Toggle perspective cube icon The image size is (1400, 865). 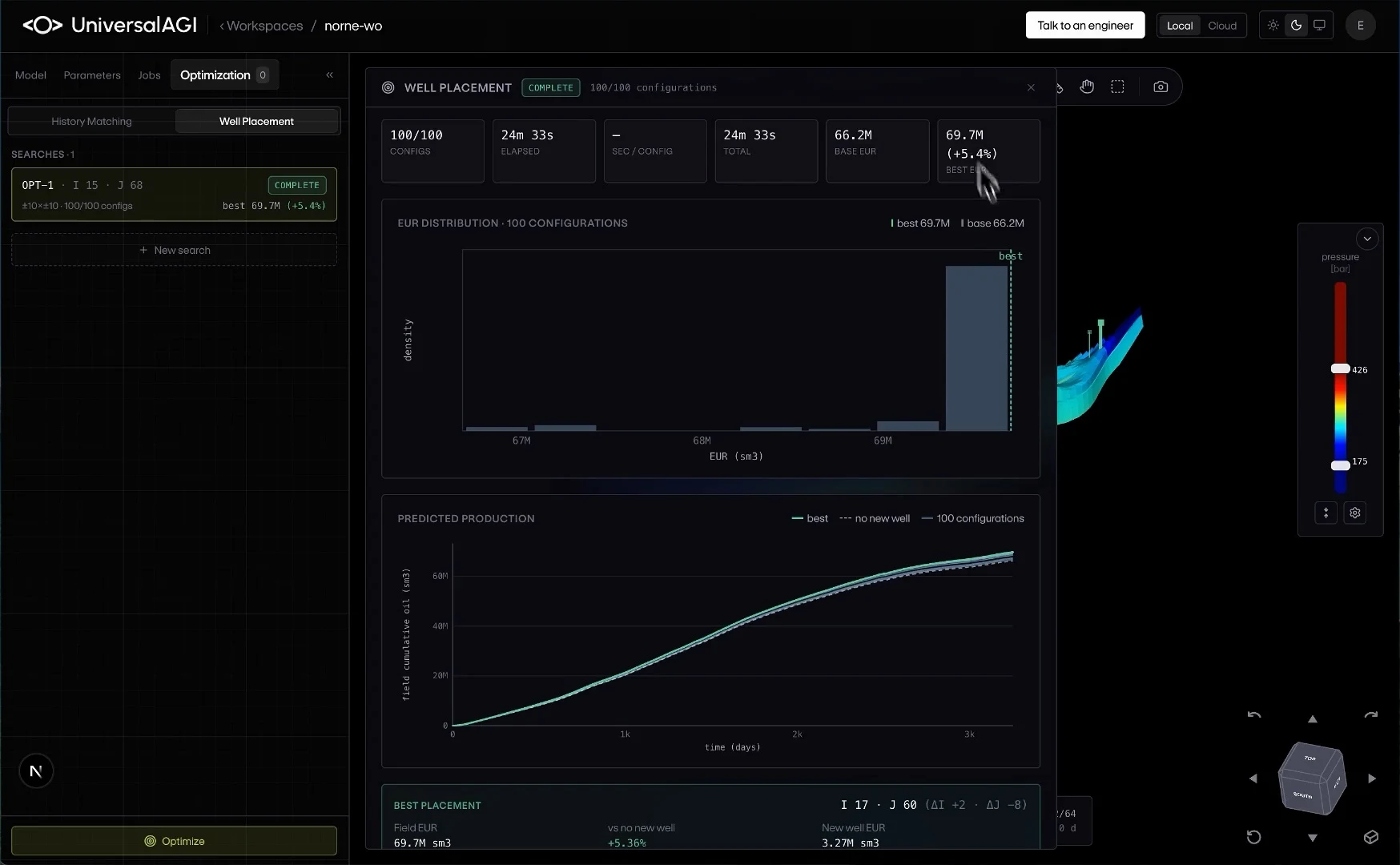point(1371,837)
